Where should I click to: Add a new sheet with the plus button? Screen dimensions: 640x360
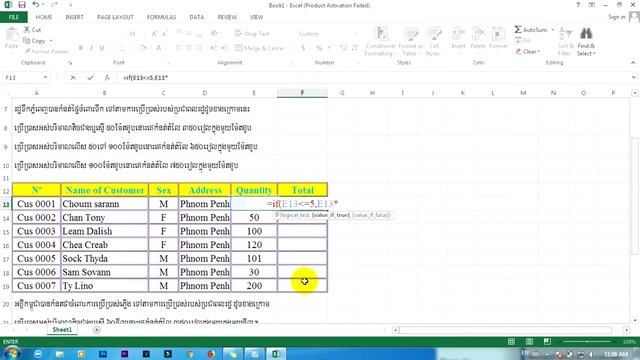pos(97,330)
